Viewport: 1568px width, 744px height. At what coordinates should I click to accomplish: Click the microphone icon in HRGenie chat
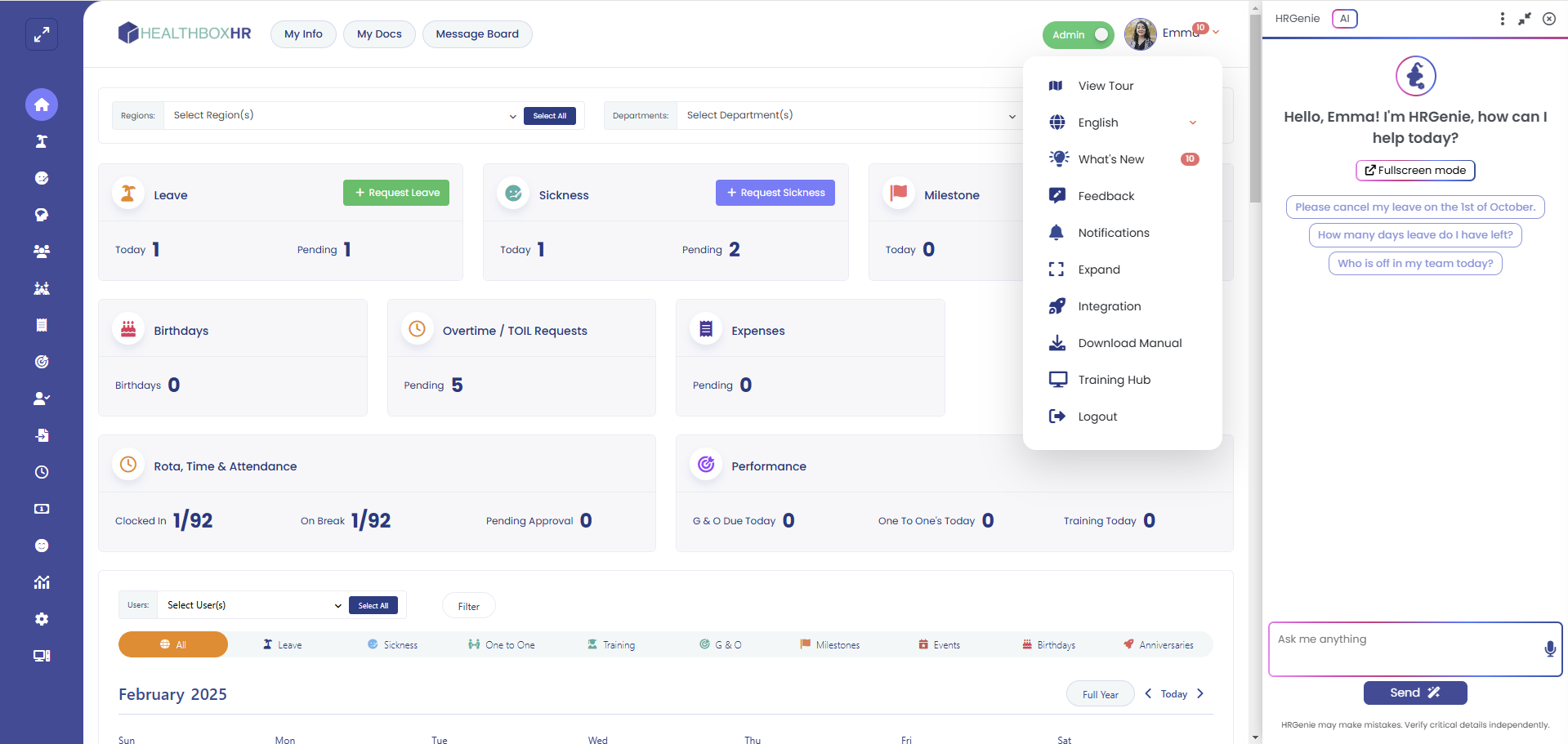[x=1549, y=649]
